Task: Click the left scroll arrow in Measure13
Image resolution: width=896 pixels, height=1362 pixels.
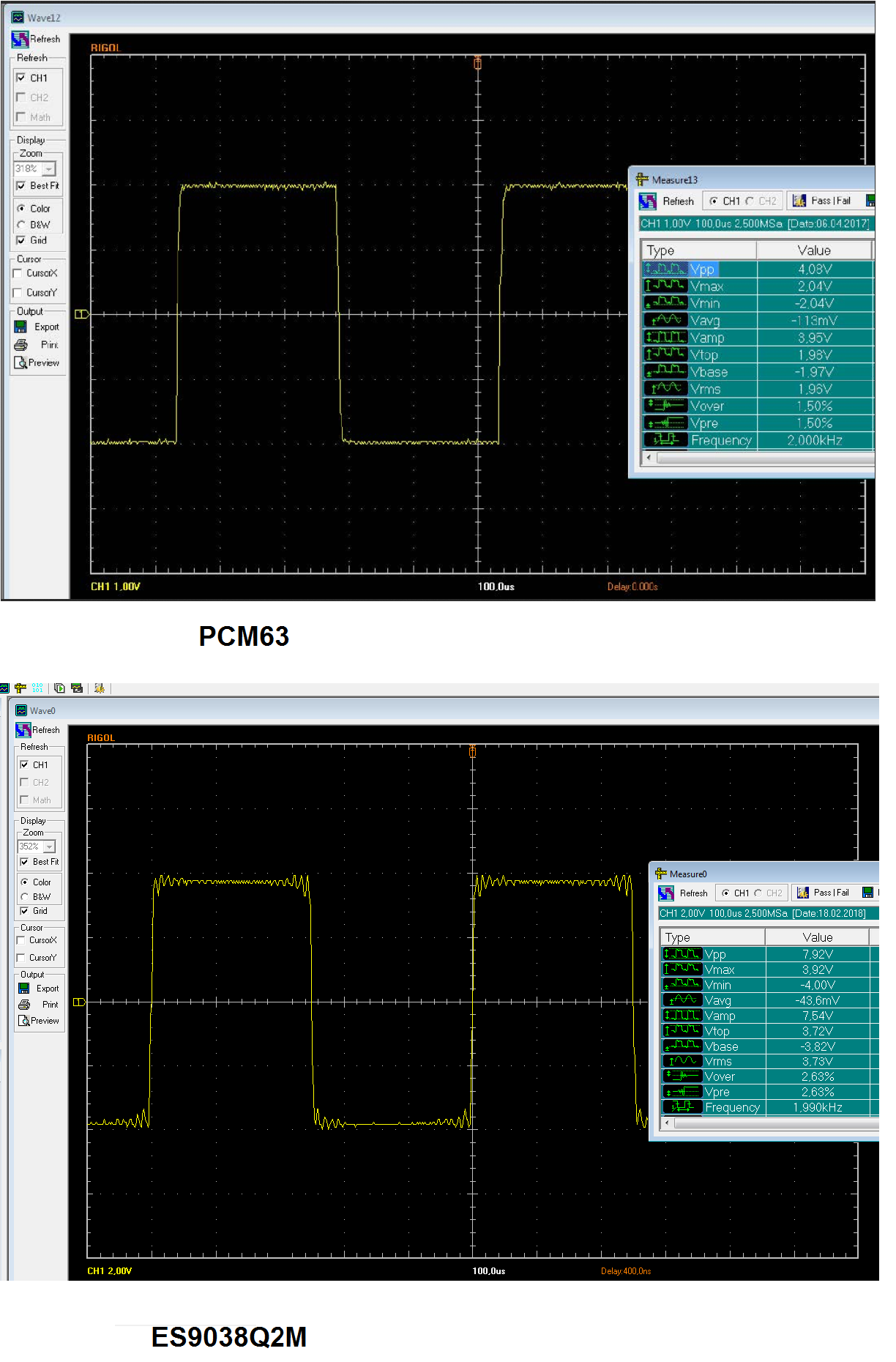Action: coord(649,458)
